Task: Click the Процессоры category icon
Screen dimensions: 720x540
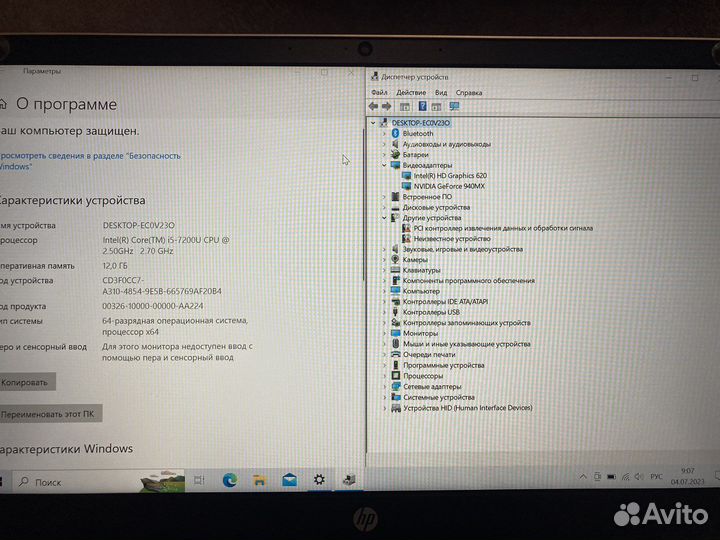Action: click(x=395, y=376)
